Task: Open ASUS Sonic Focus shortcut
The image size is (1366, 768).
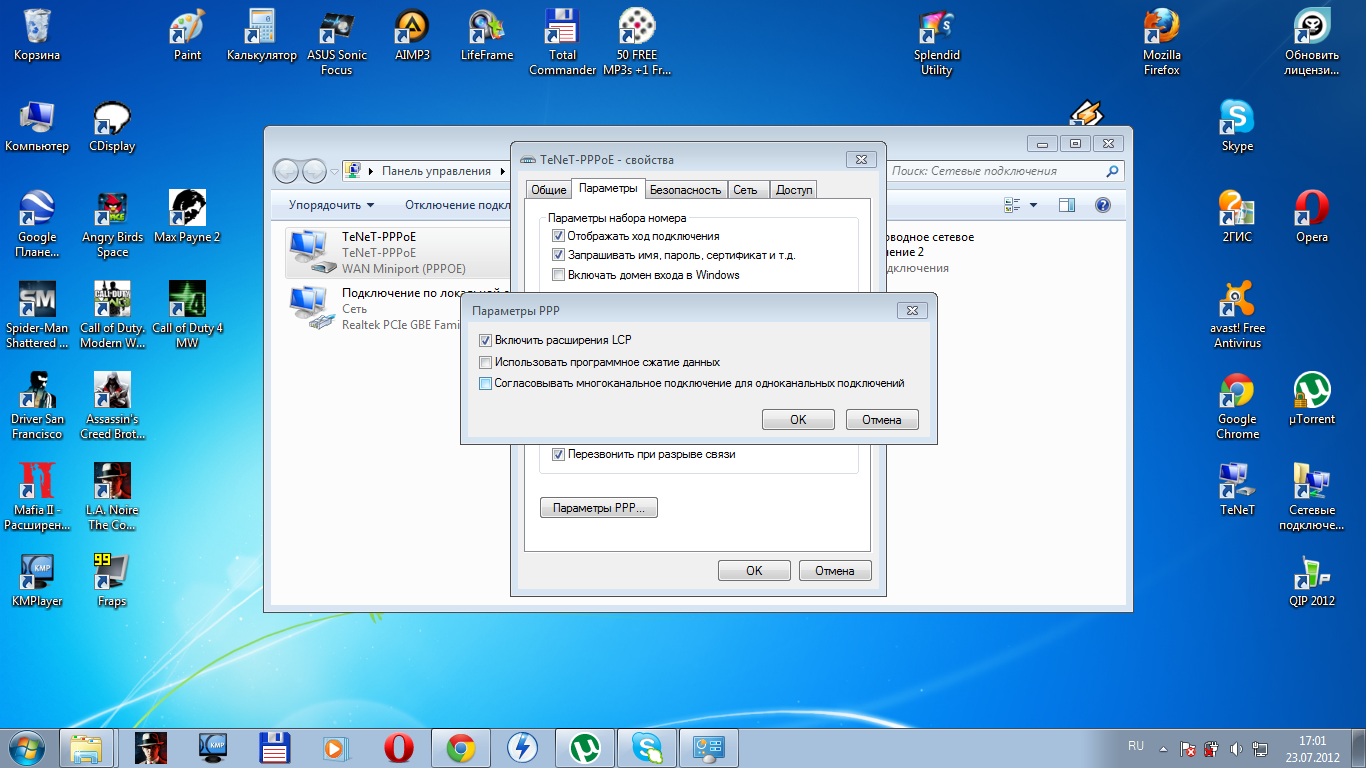Action: (337, 42)
